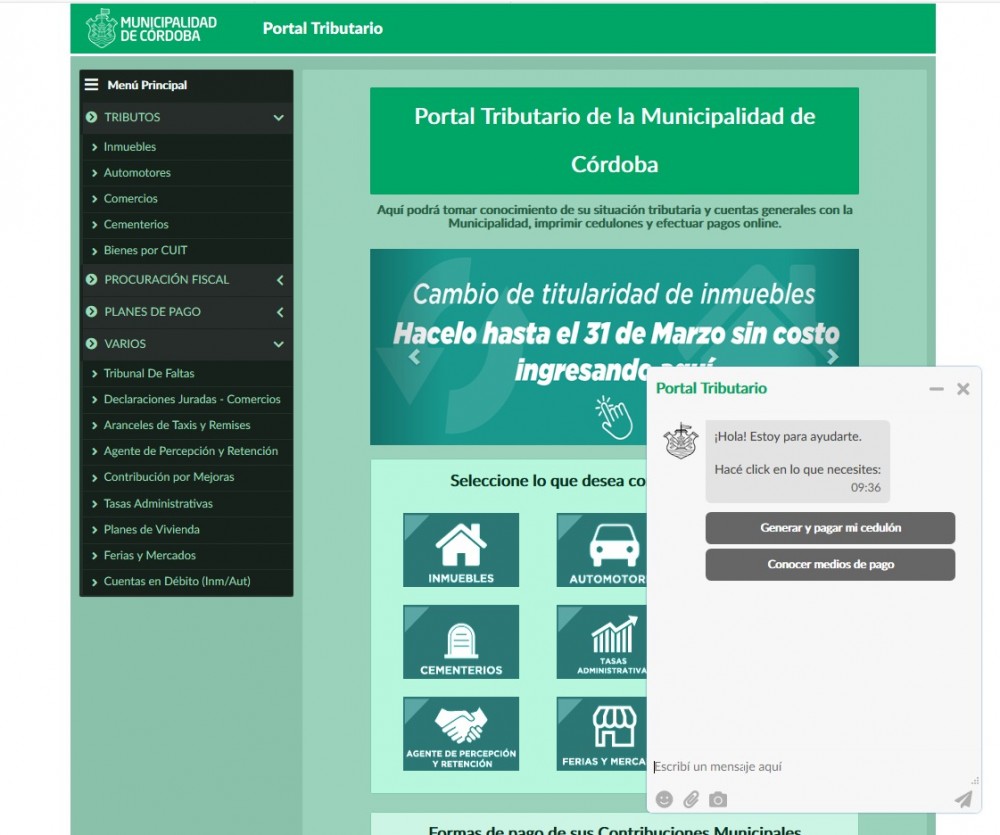Open Tribunal De Faltas menu item
The width and height of the screenshot is (1000, 835).
[x=149, y=373]
